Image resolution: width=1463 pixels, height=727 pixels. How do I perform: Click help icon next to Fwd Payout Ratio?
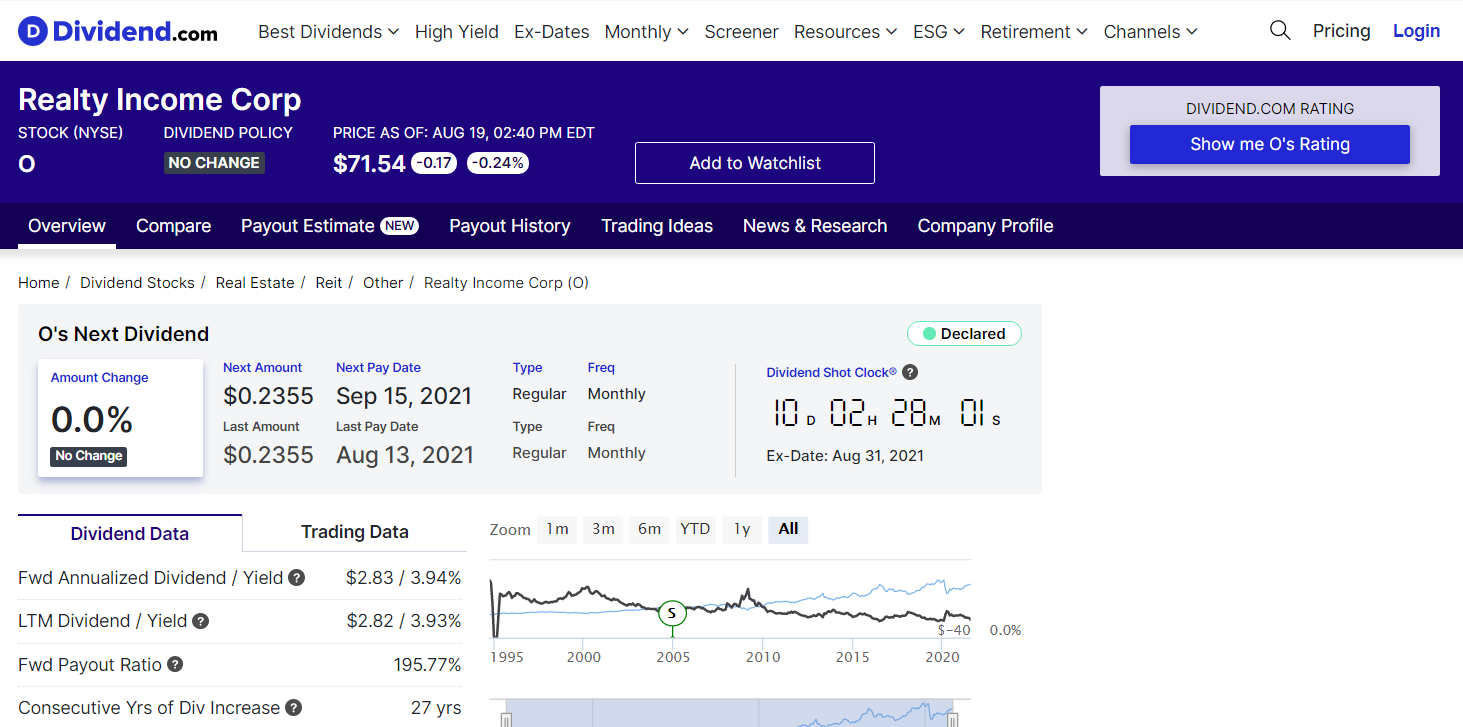[175, 665]
